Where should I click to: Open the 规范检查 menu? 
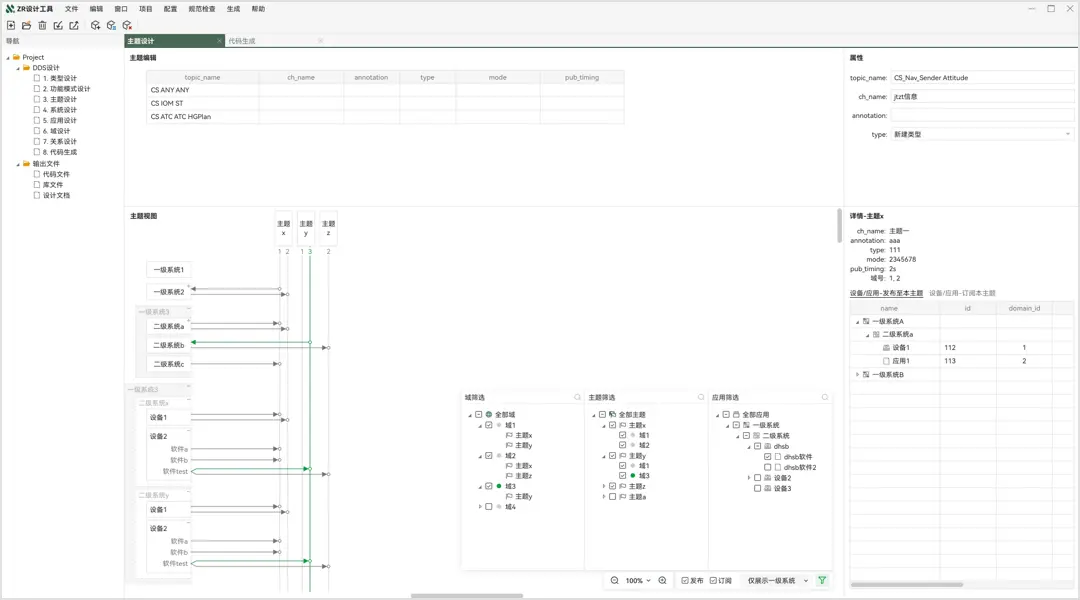click(x=201, y=9)
